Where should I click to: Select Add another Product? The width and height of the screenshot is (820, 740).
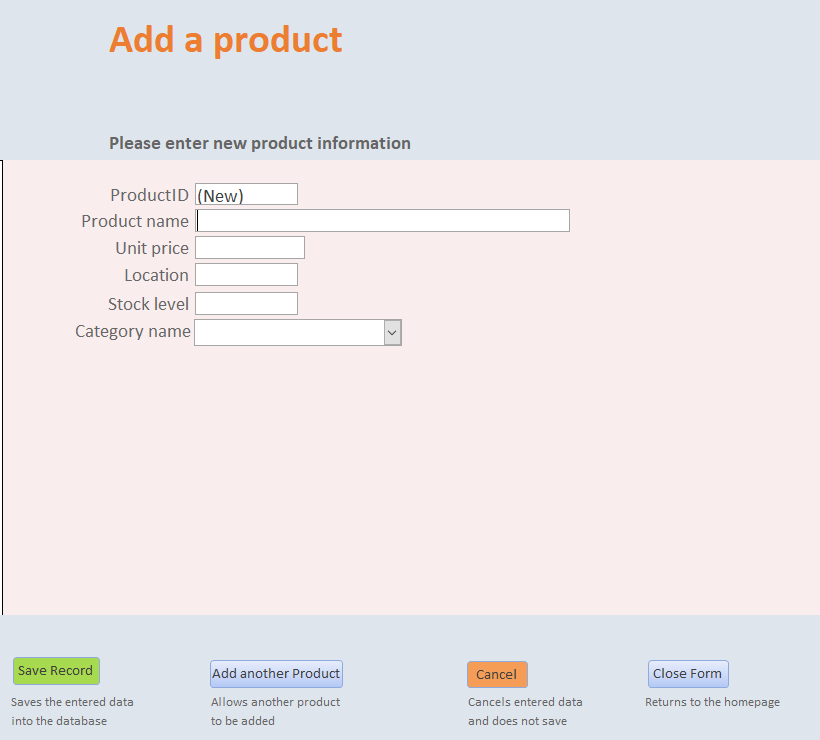[x=276, y=673]
